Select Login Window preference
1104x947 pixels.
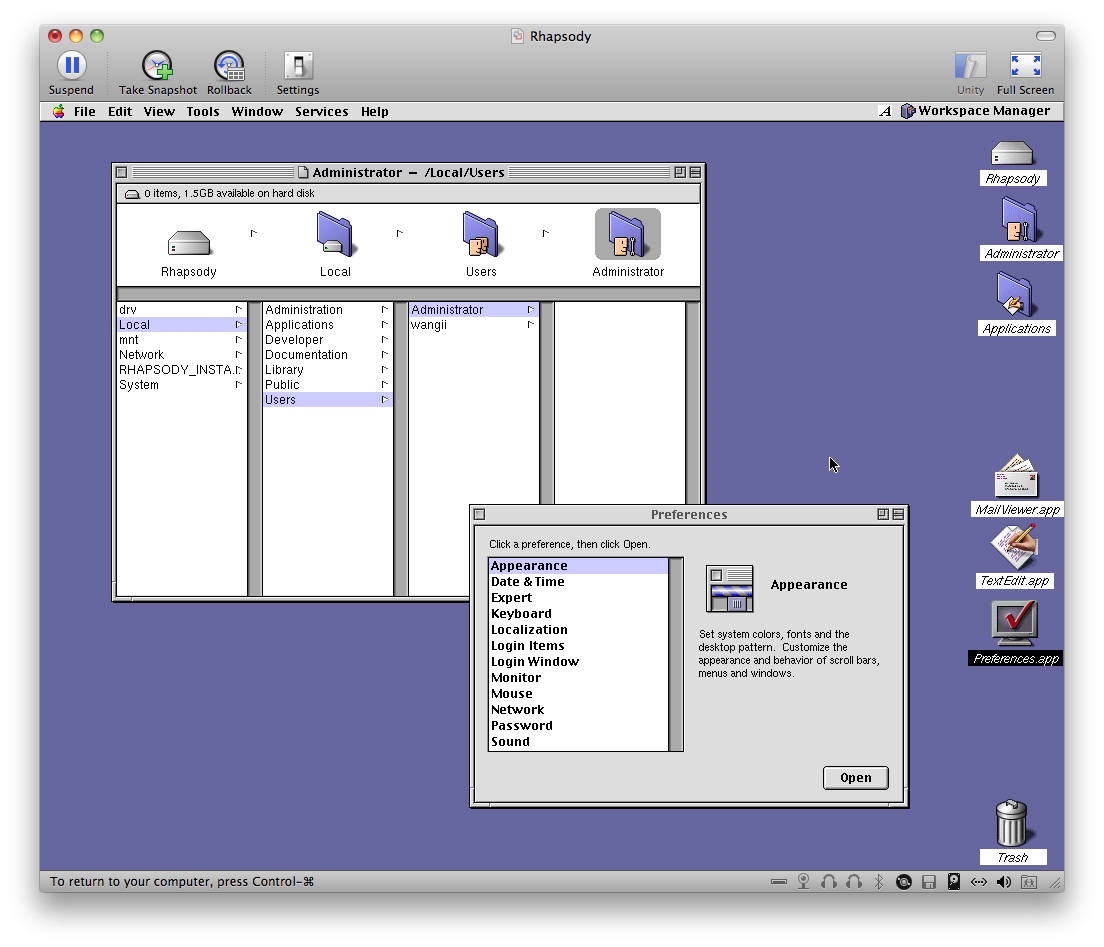click(x=578, y=662)
